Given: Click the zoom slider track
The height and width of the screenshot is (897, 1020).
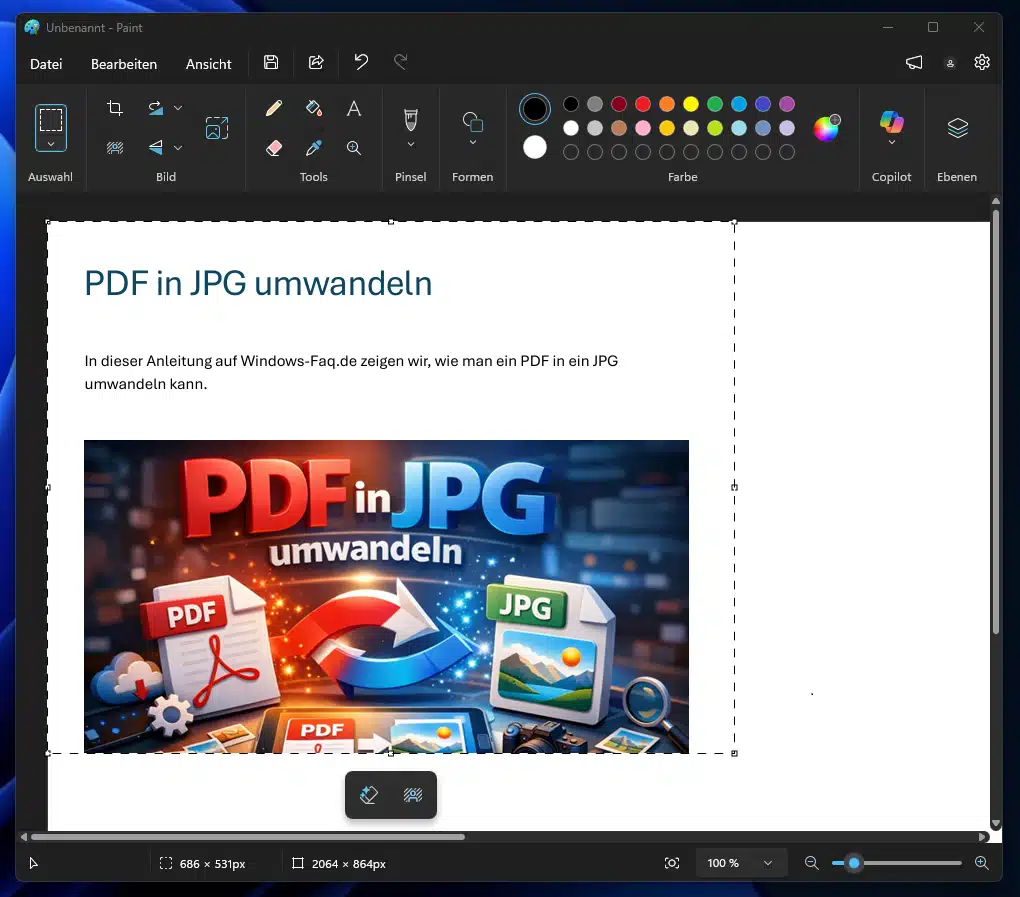Looking at the screenshot, I should 910,863.
